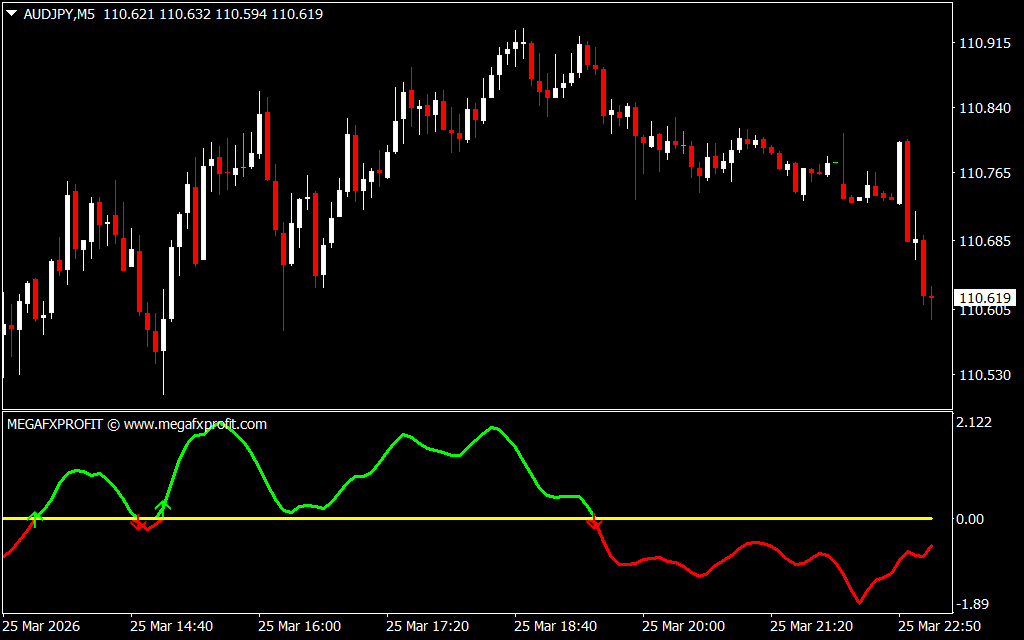This screenshot has height=640, width=1024.
Task: Click the first green up arrow signal
Action: point(36,516)
